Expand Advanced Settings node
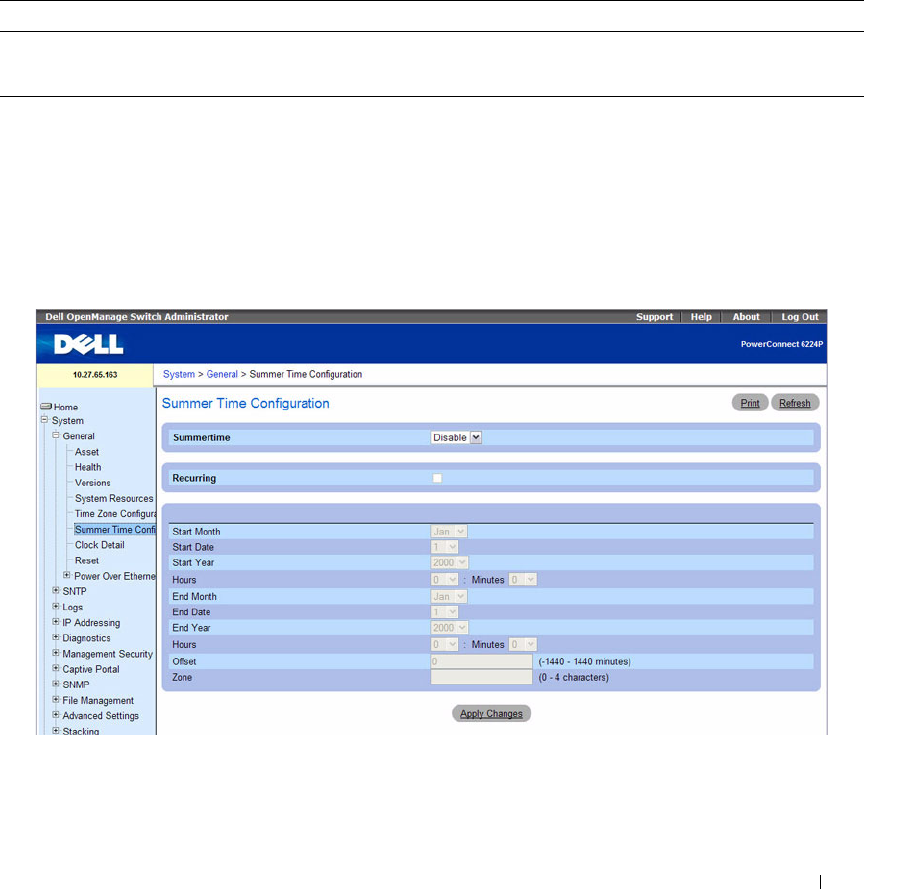This screenshot has height=889, width=900. click(x=56, y=715)
